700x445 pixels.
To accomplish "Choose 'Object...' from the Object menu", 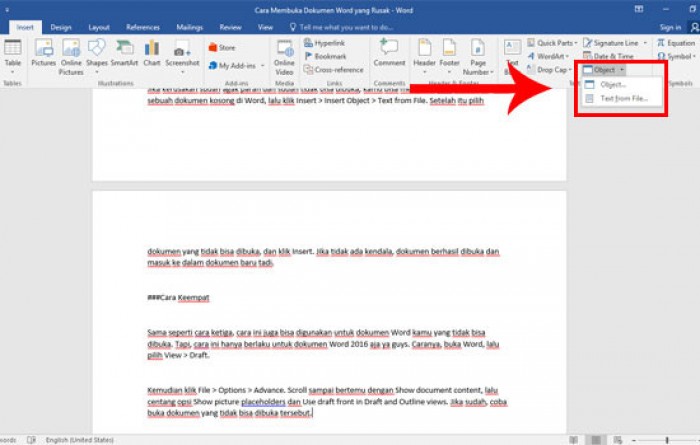I will point(621,84).
